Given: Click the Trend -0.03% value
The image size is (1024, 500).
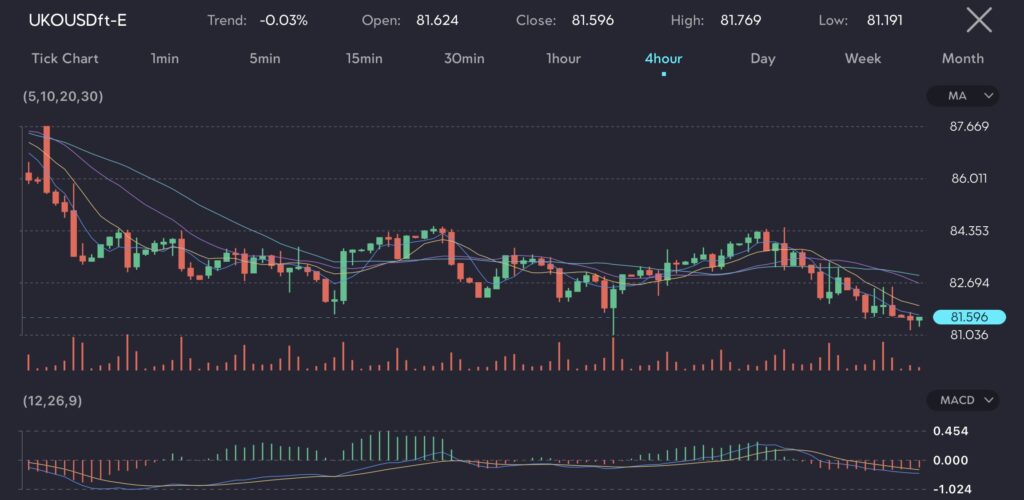Looking at the screenshot, I should 283,20.
